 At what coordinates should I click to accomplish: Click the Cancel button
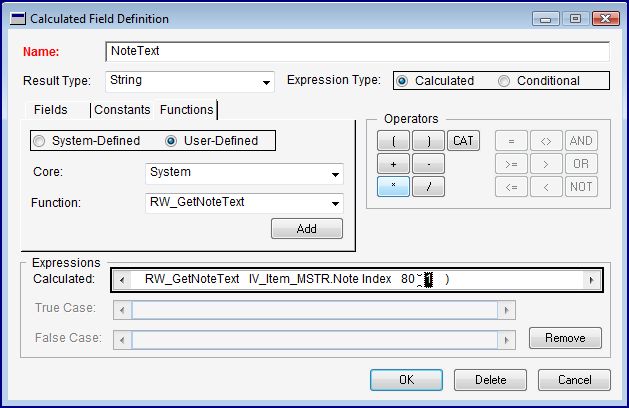pyautogui.click(x=574, y=380)
